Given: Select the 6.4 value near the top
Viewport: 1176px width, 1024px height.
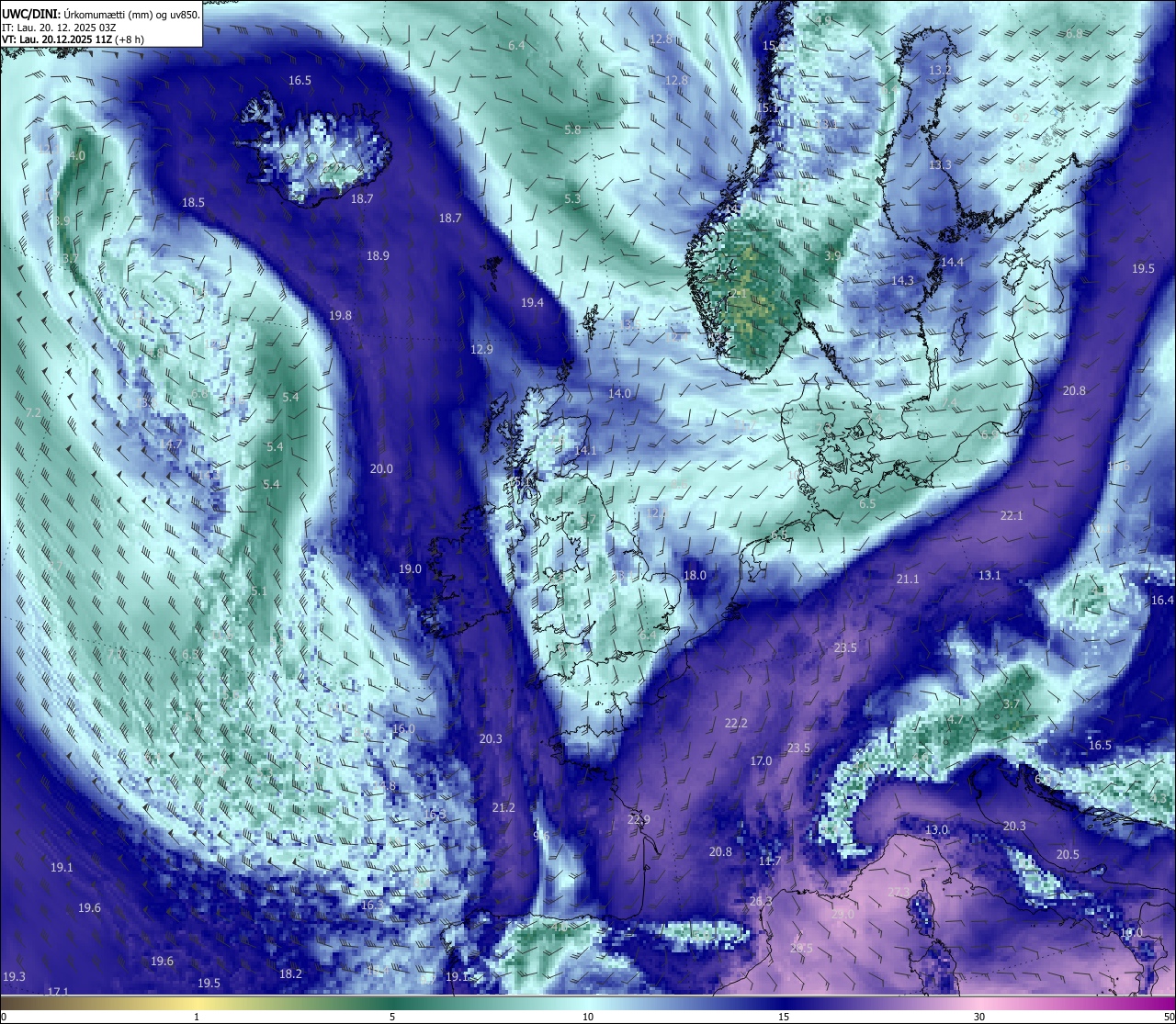Looking at the screenshot, I should pyautogui.click(x=516, y=45).
